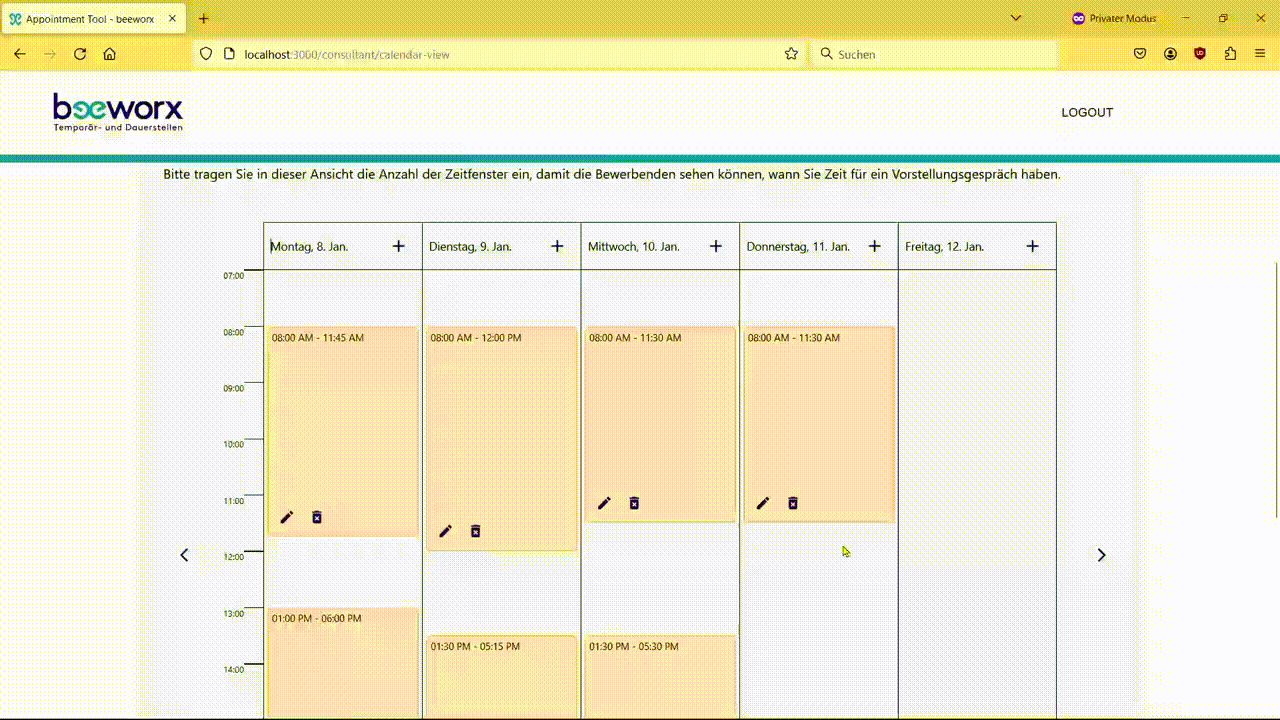This screenshot has width=1280, height=720.
Task: Edit Wednesday 08:00 AM - 11:30 AM slot
Action: tap(604, 503)
